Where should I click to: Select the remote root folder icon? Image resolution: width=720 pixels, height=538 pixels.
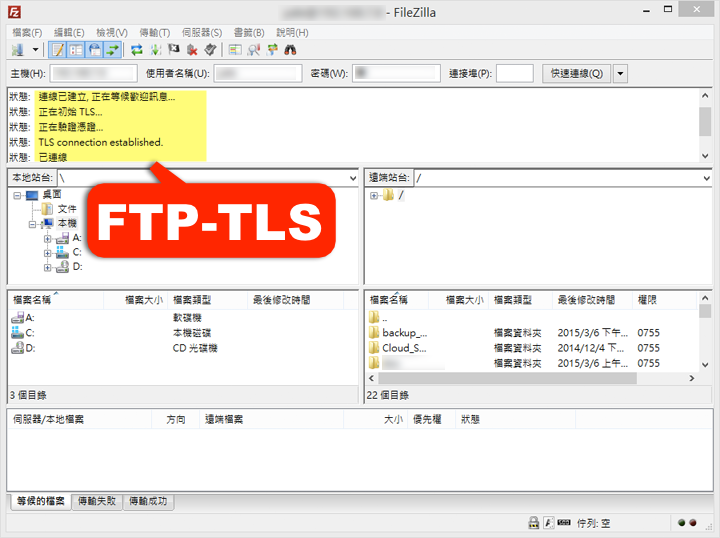click(x=388, y=196)
